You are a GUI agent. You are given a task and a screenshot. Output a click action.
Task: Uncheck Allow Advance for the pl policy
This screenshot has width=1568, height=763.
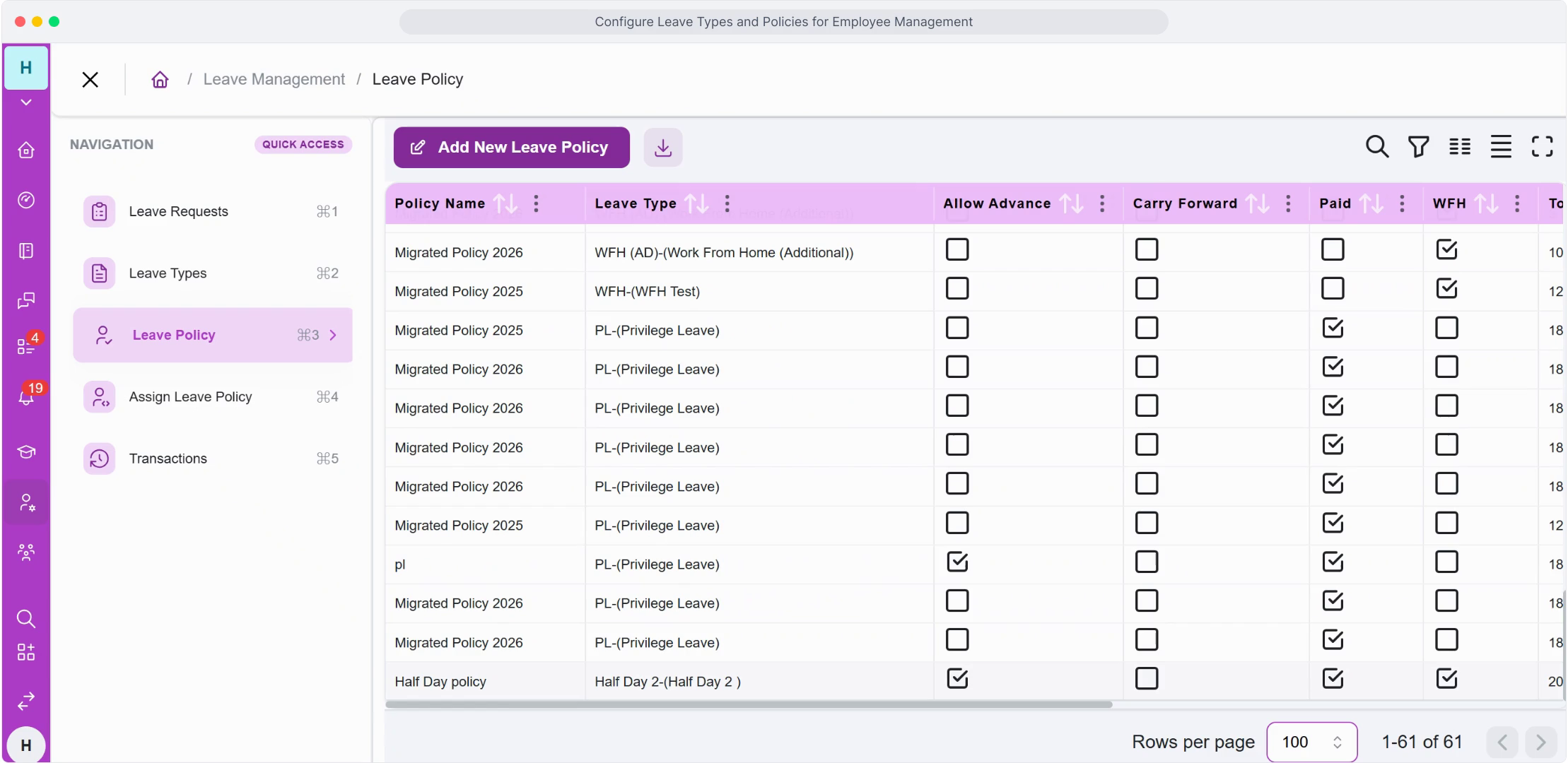[957, 562]
